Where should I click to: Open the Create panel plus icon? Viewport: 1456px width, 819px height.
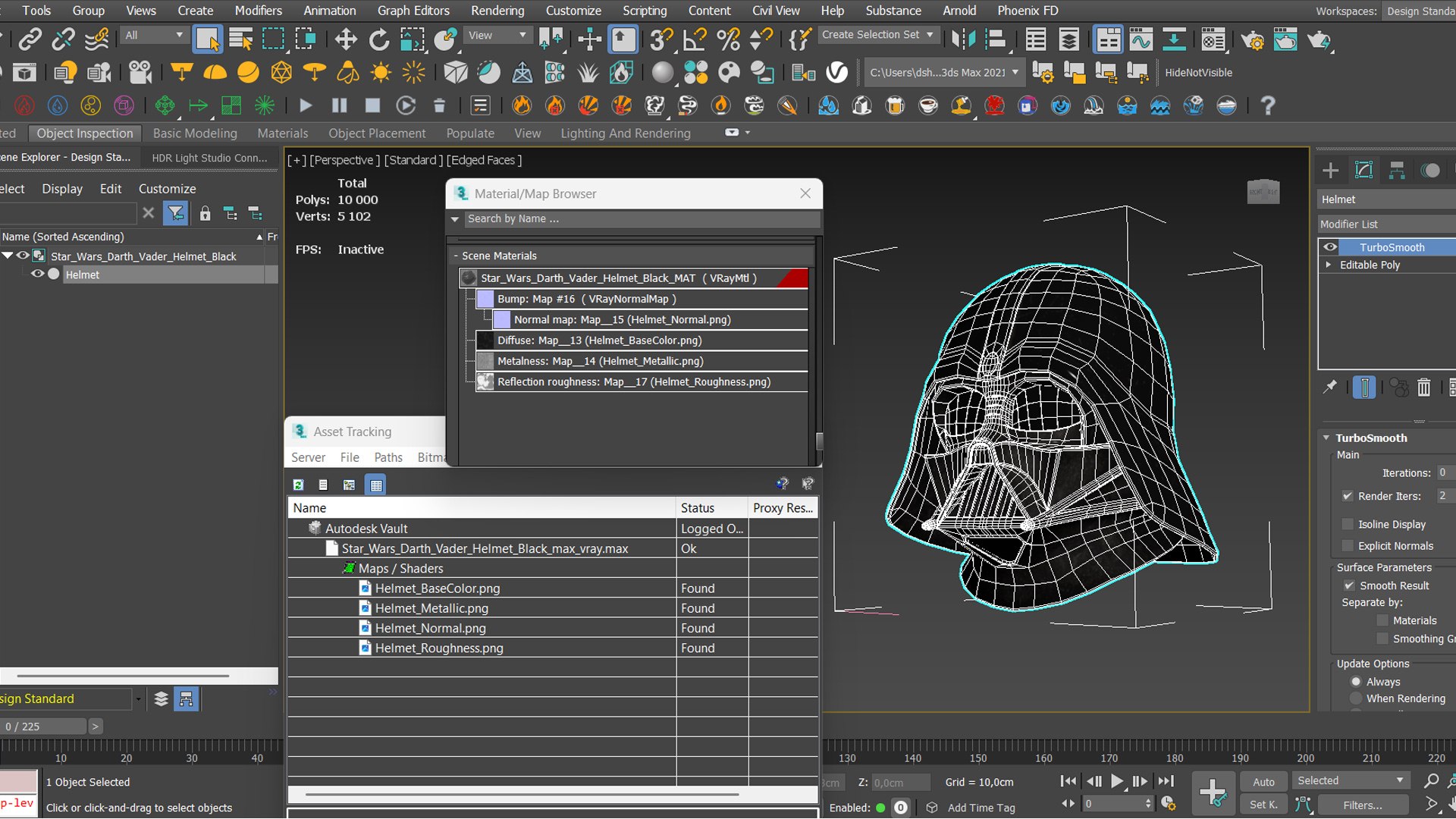(1330, 170)
